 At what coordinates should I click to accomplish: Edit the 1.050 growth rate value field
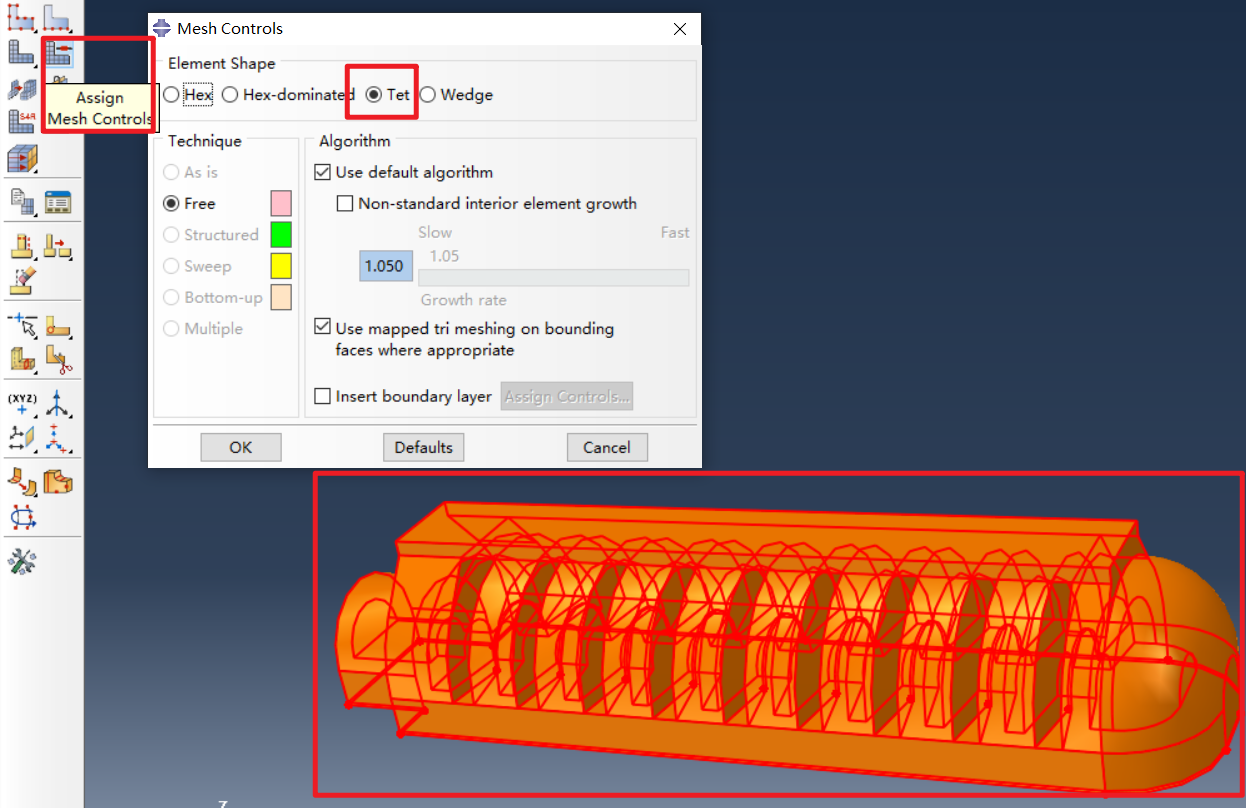386,265
